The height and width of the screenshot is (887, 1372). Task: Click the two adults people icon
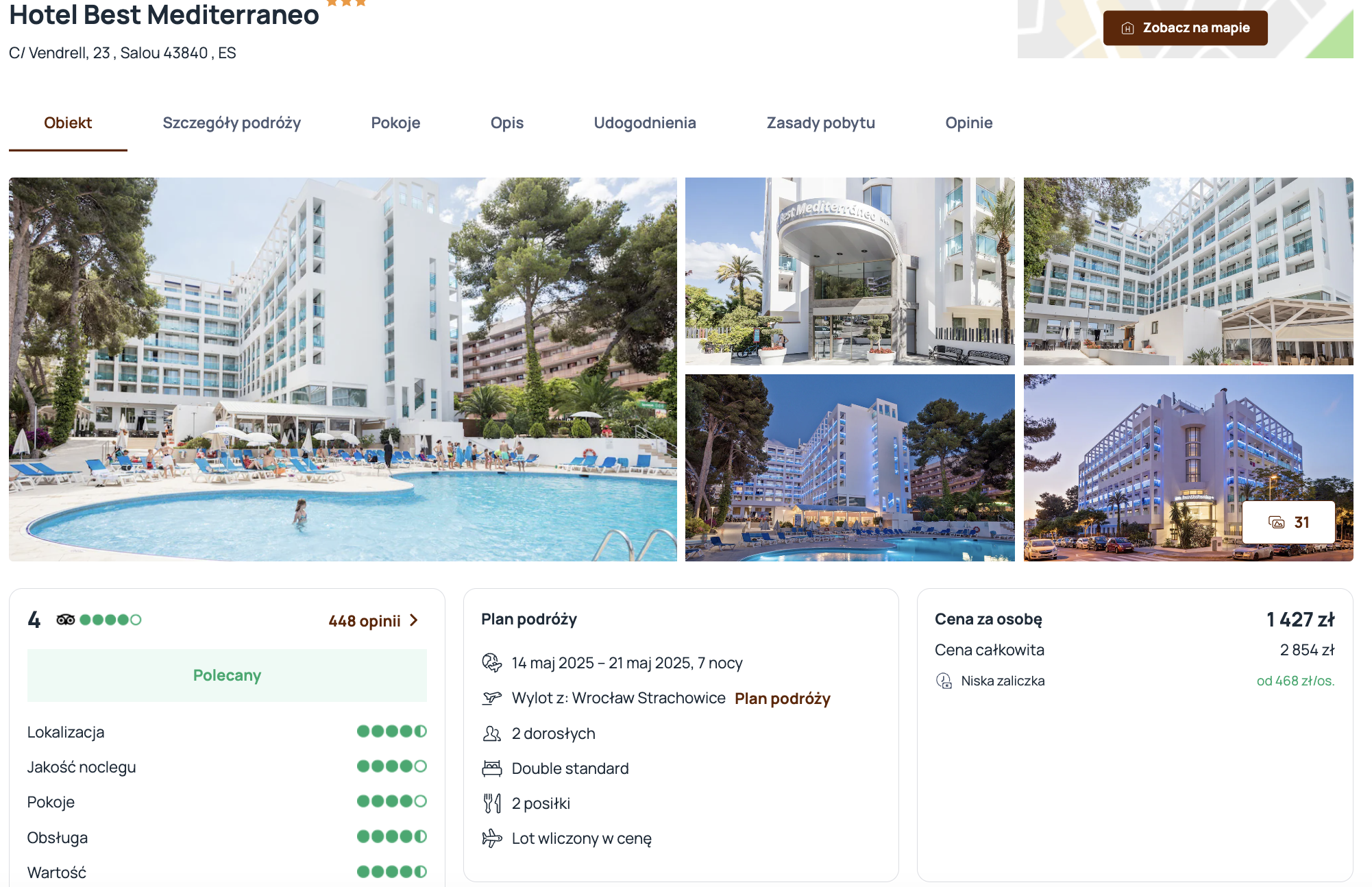(492, 733)
